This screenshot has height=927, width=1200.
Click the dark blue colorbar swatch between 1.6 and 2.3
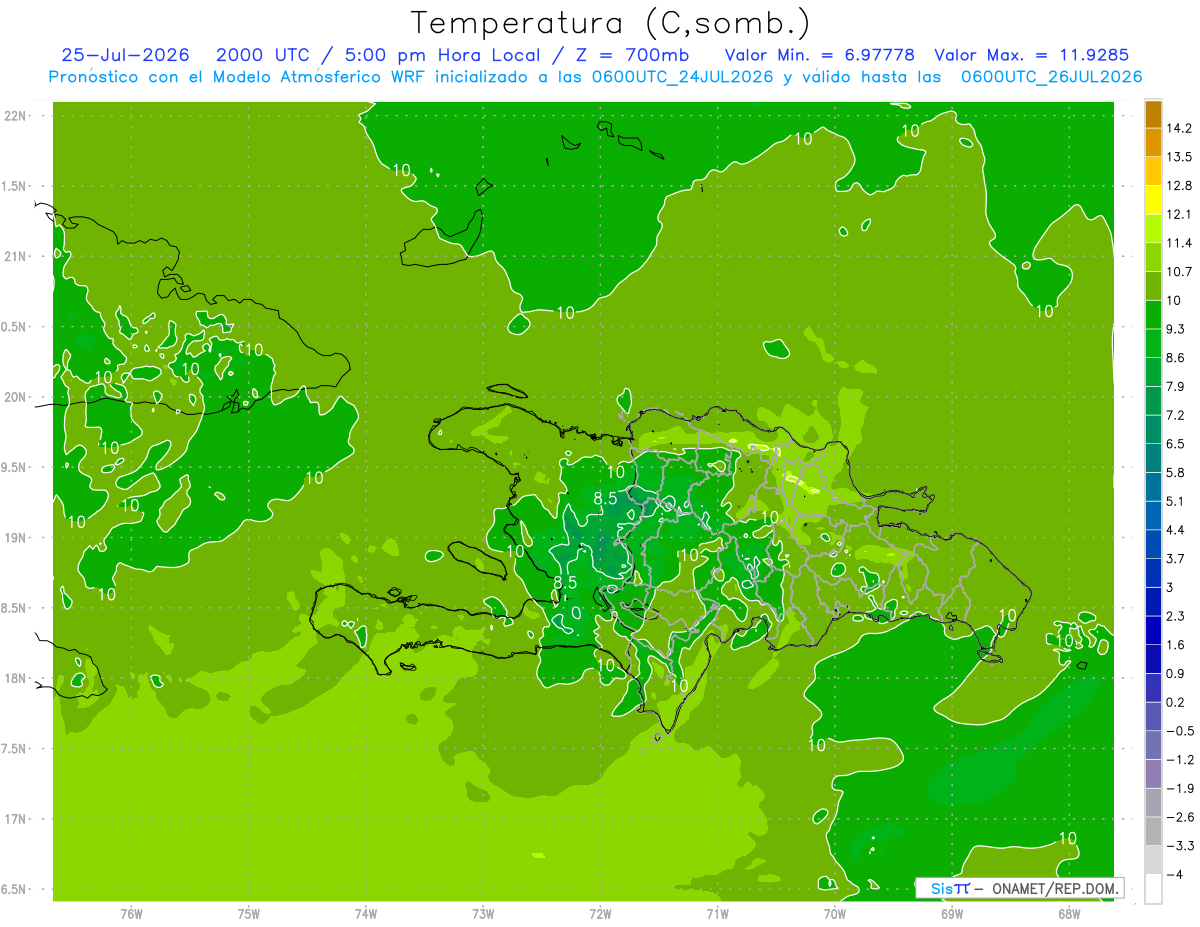[1153, 630]
